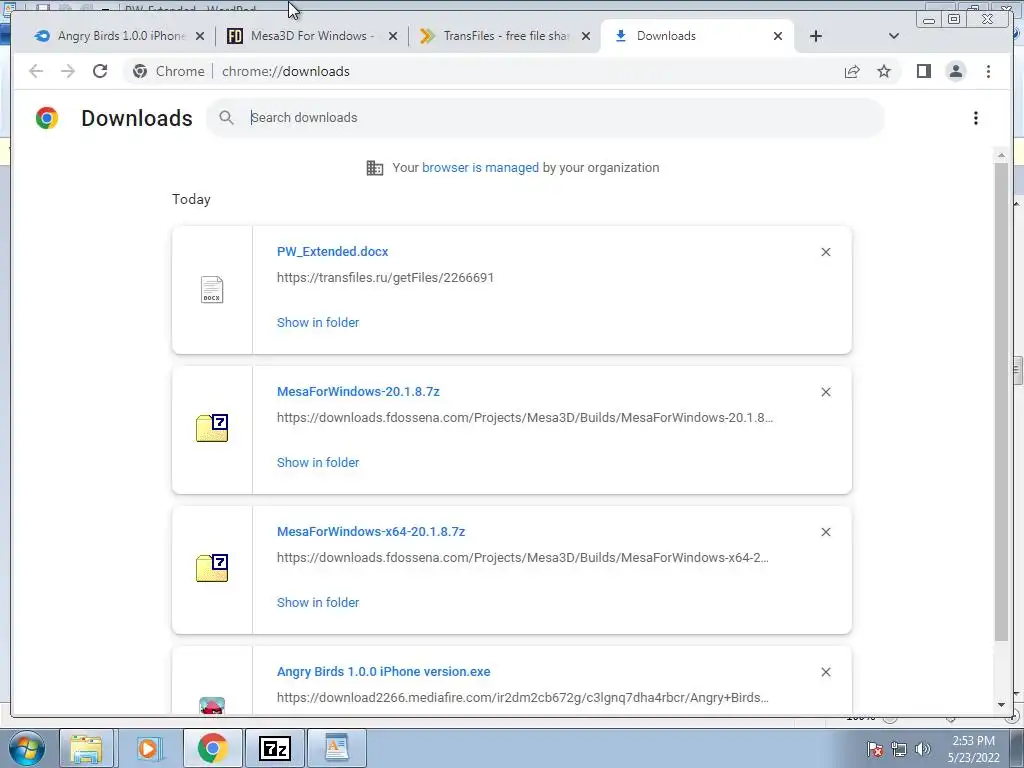Viewport: 1024px width, 768px height.
Task: Go forward to next page
Action: pos(68,71)
